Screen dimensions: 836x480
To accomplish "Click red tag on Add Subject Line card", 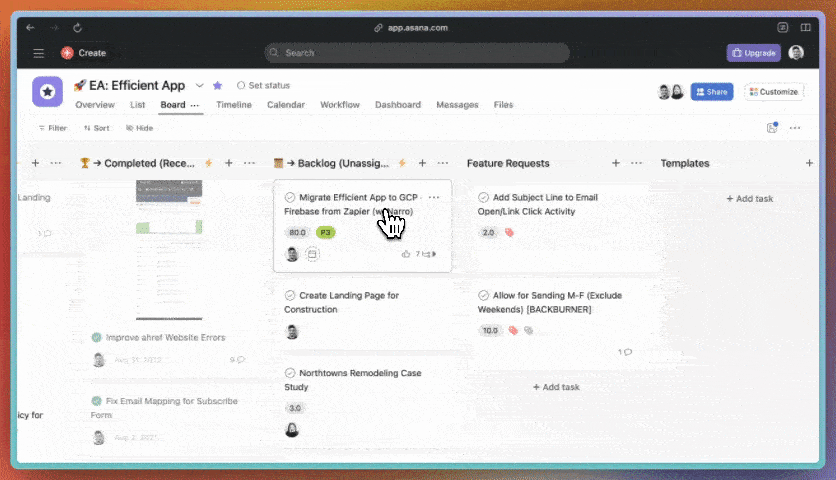I will click(x=510, y=233).
